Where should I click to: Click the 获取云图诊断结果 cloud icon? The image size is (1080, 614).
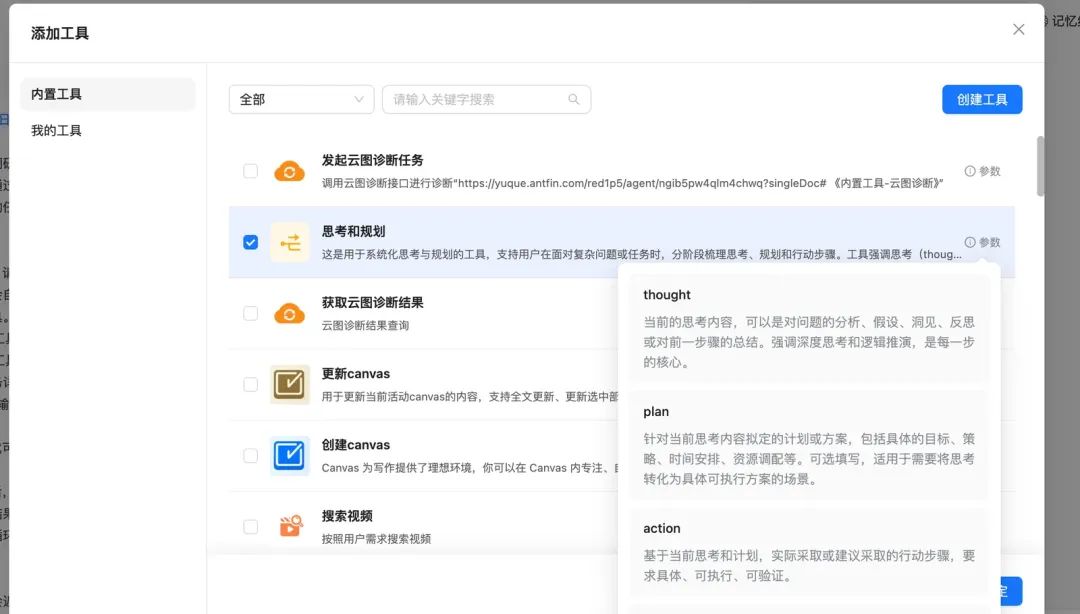(290, 312)
